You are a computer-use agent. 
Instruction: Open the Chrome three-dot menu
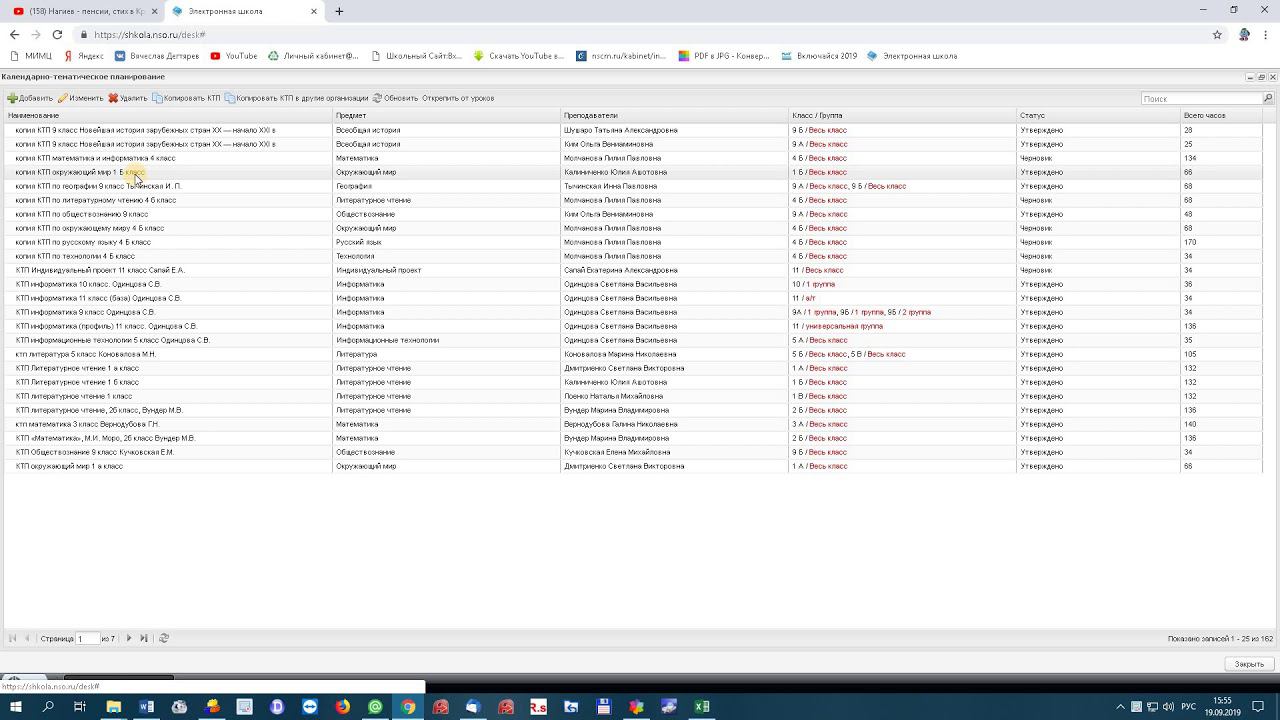[1265, 34]
